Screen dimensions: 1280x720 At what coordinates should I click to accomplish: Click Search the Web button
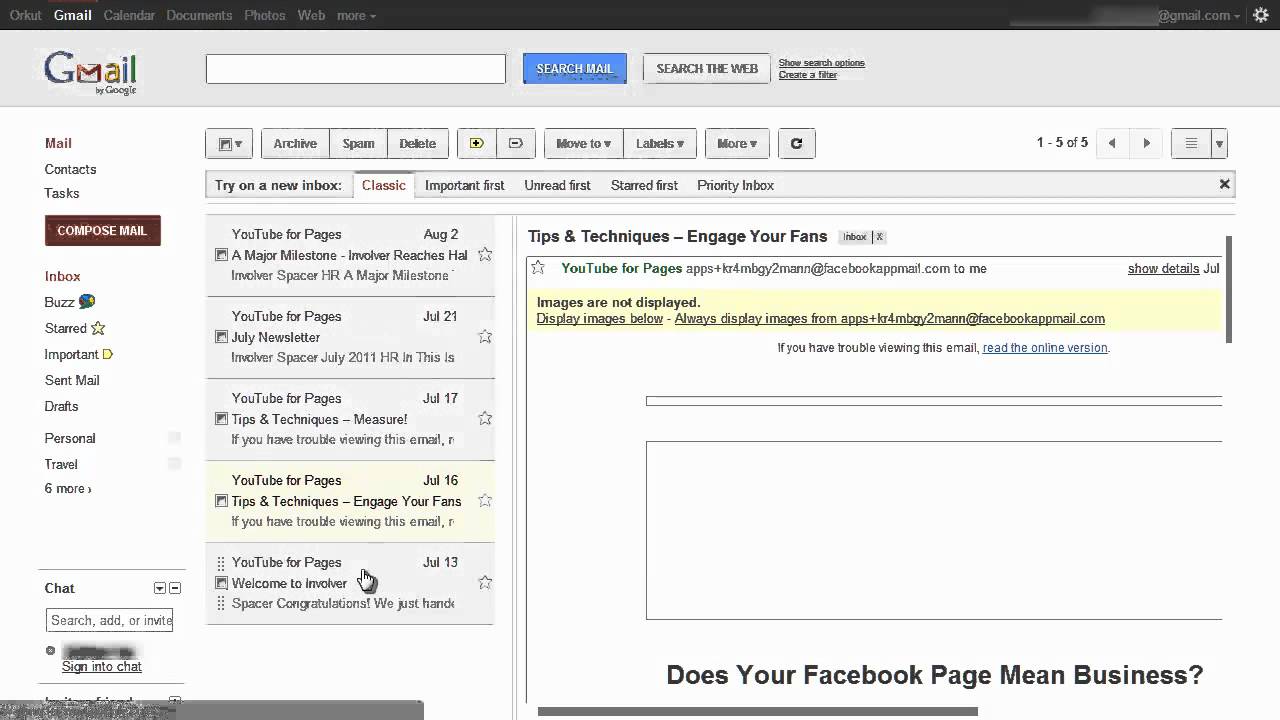707,68
